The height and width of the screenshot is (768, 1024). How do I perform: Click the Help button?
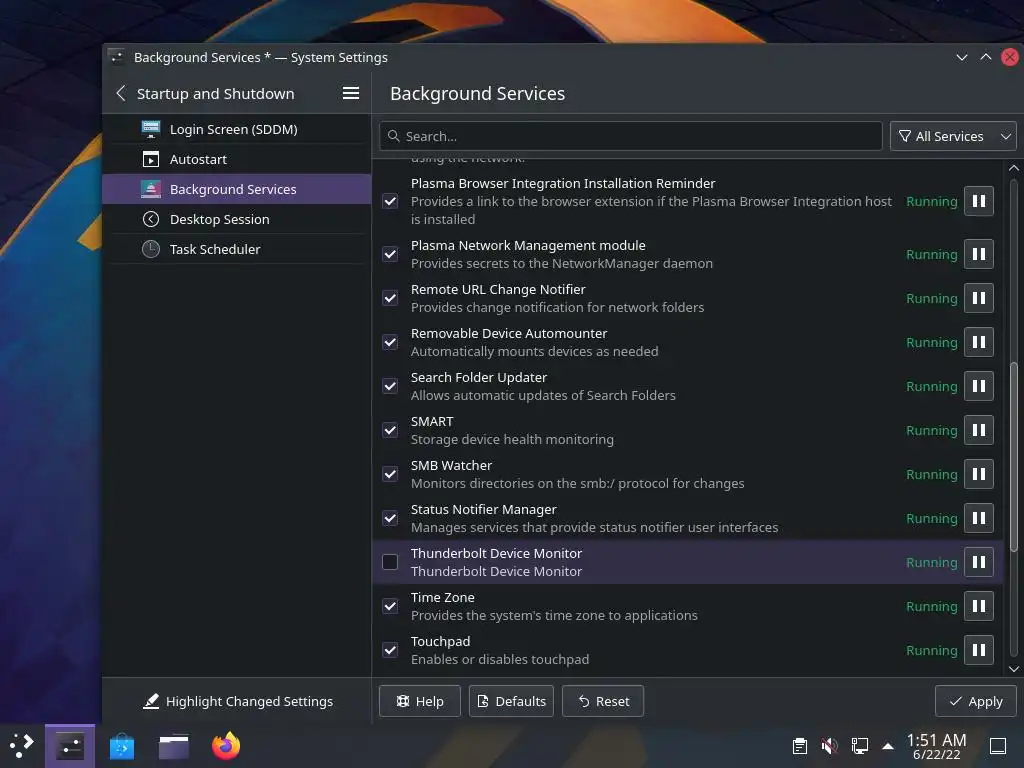[420, 701]
